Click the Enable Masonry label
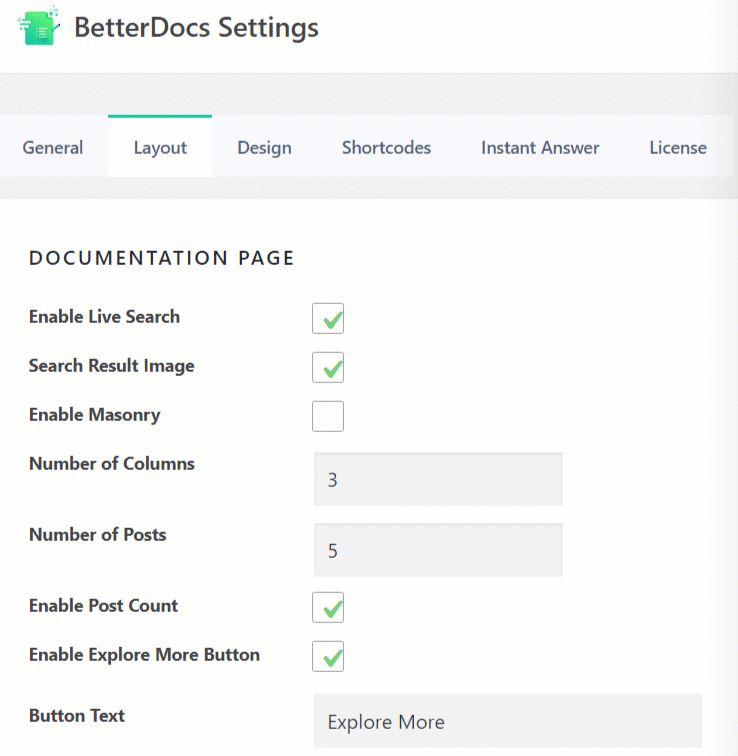Viewport: 738px width, 756px height. 94,415
